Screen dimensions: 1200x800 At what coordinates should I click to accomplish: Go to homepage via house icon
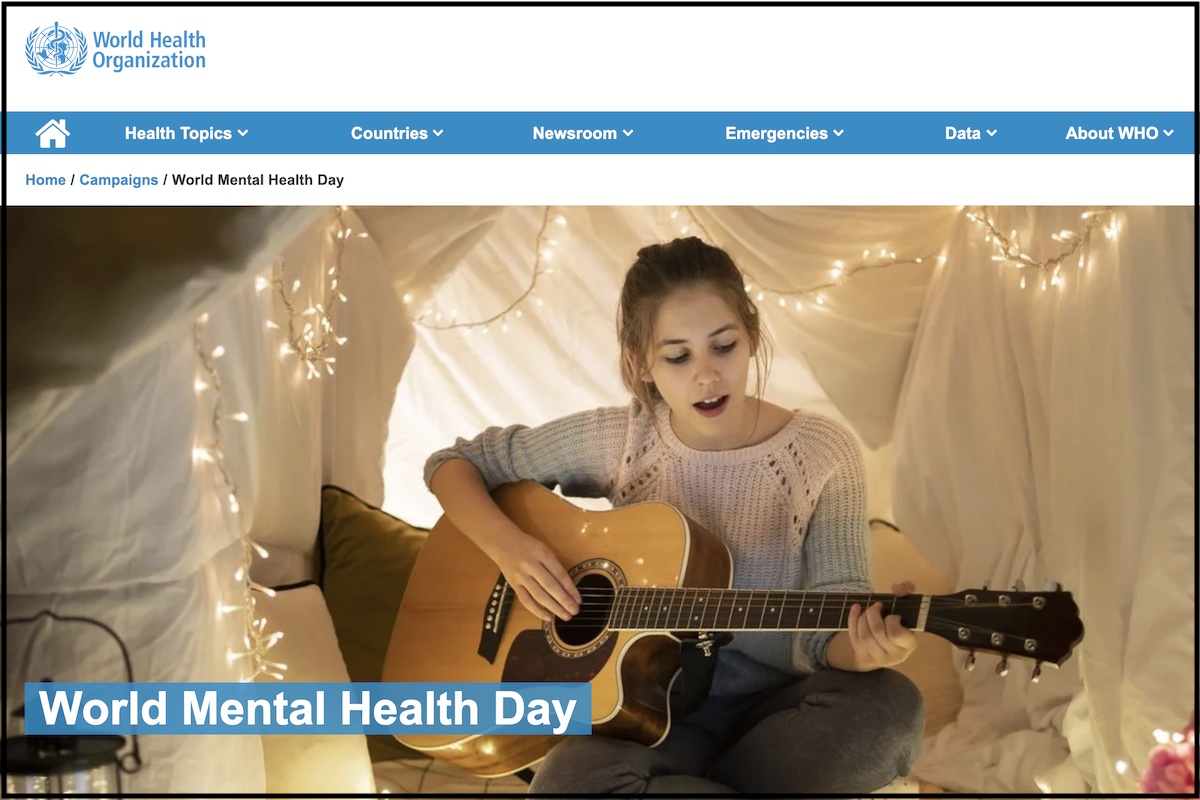(53, 133)
